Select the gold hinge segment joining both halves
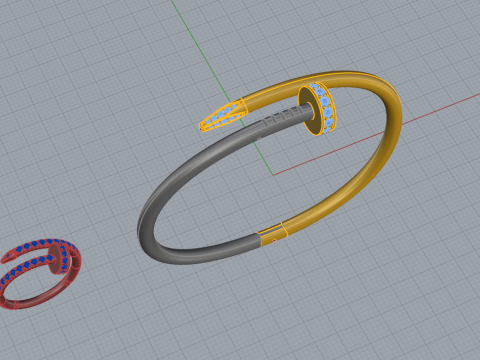Screen dimensions: 480x360 point(273,234)
